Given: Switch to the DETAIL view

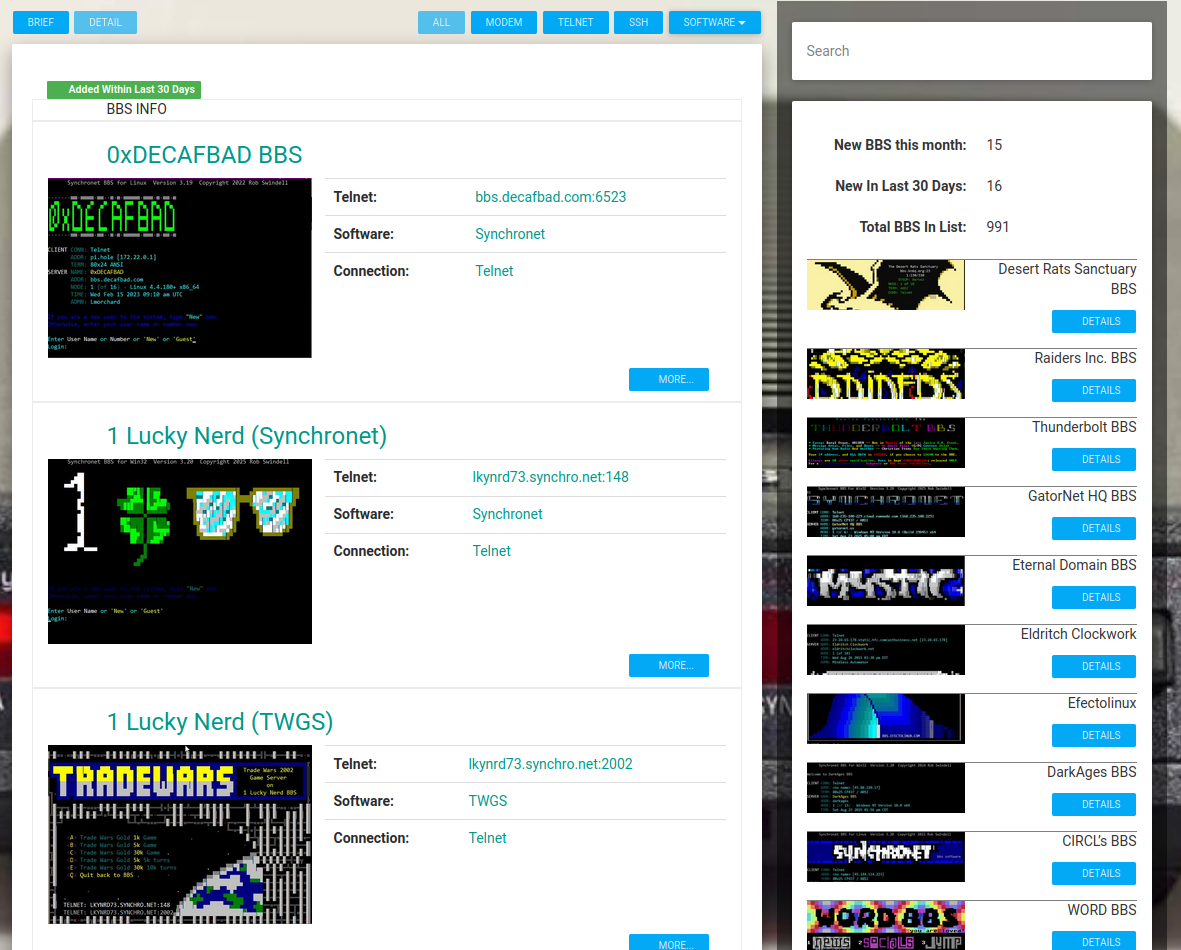Looking at the screenshot, I should point(105,23).
